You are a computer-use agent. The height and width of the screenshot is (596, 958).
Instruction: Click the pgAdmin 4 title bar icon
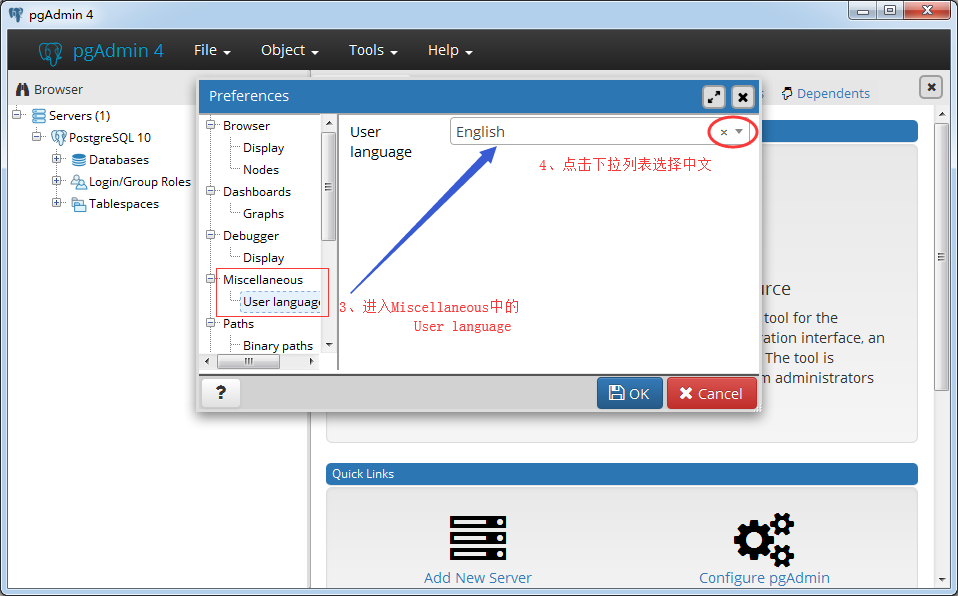tap(16, 14)
